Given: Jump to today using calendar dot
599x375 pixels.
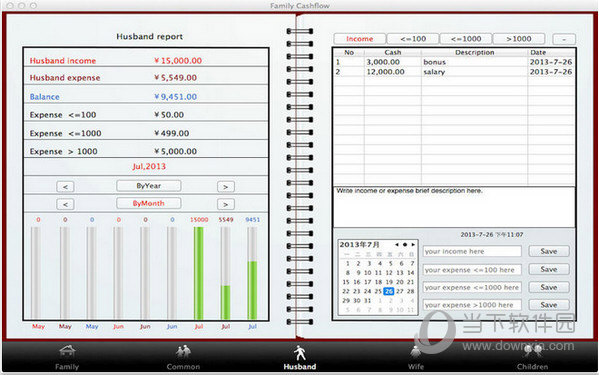Looking at the screenshot, I should point(405,244).
